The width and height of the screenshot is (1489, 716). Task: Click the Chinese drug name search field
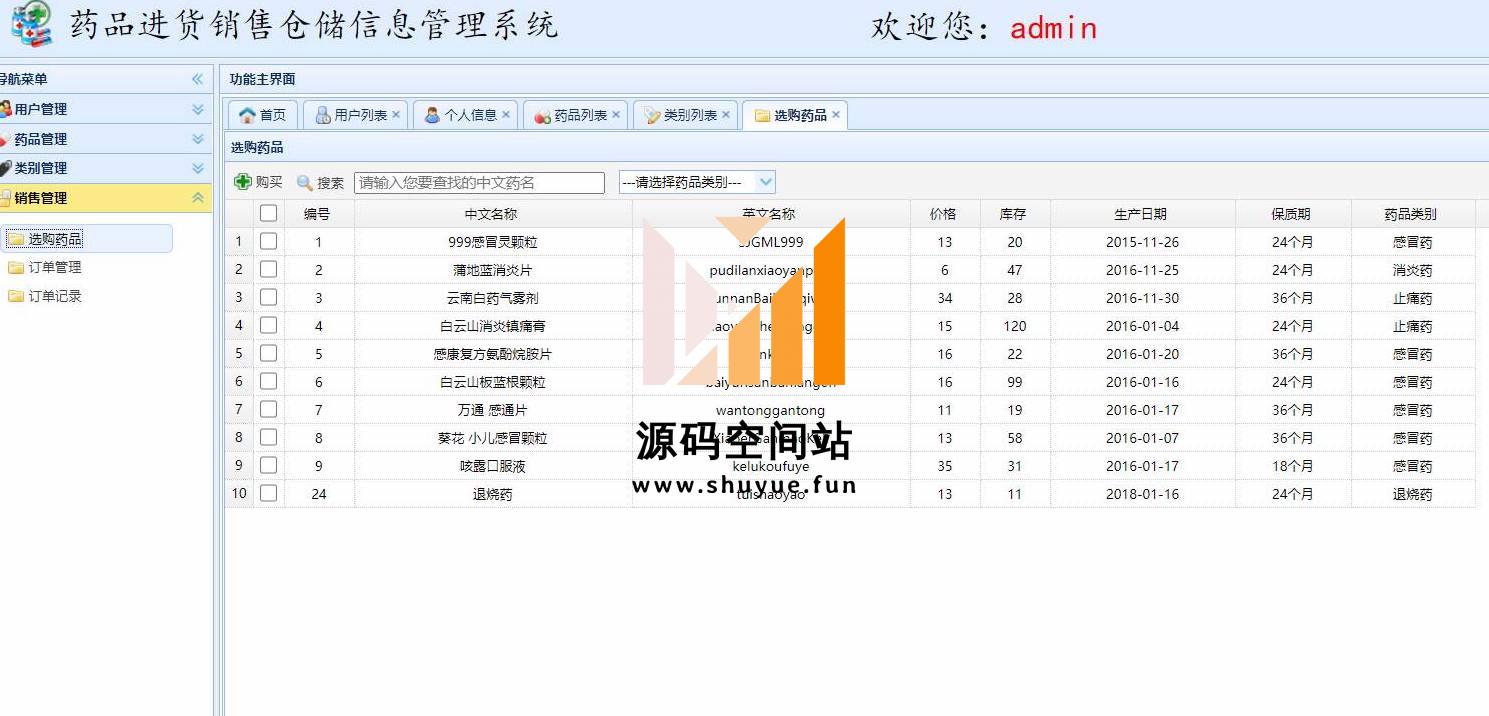tap(479, 183)
